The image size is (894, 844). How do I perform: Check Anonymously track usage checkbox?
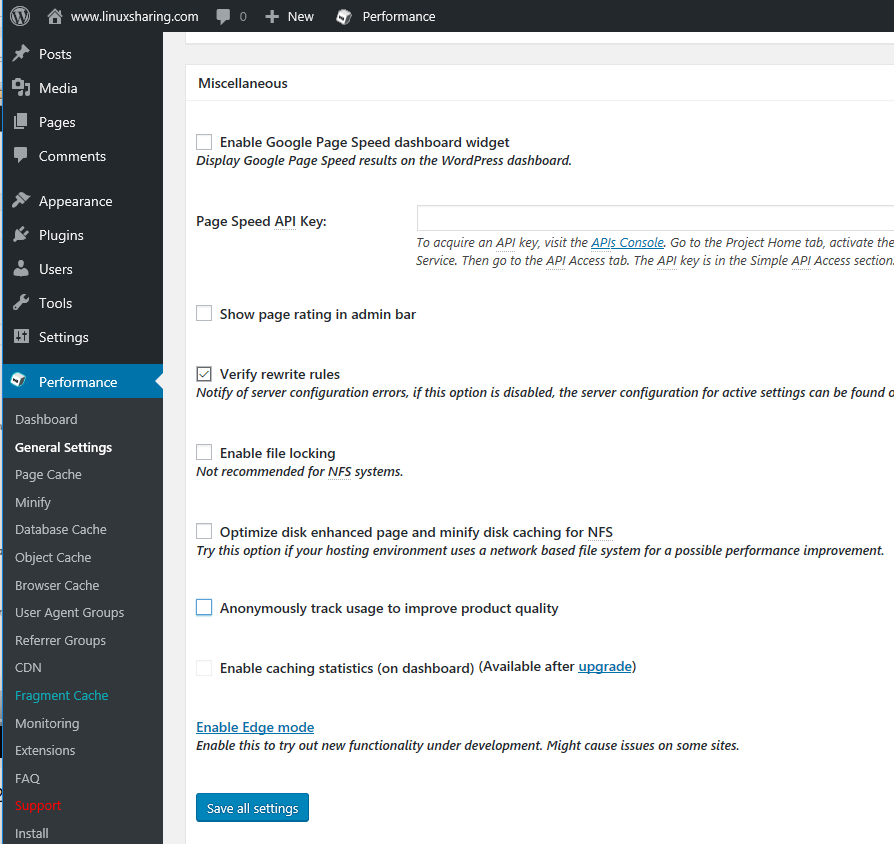(x=204, y=608)
